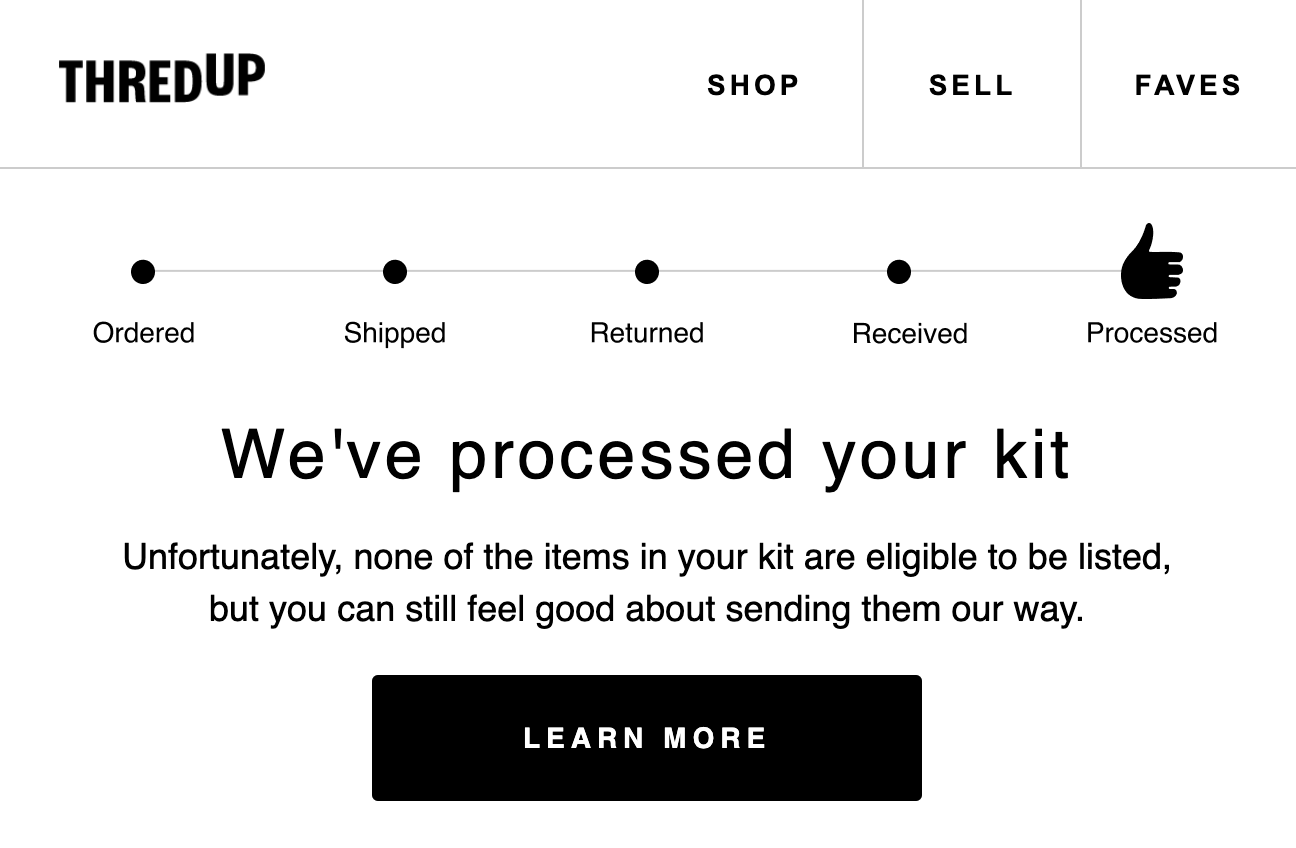
Task: Open the SELL menu
Action: pyautogui.click(x=972, y=85)
